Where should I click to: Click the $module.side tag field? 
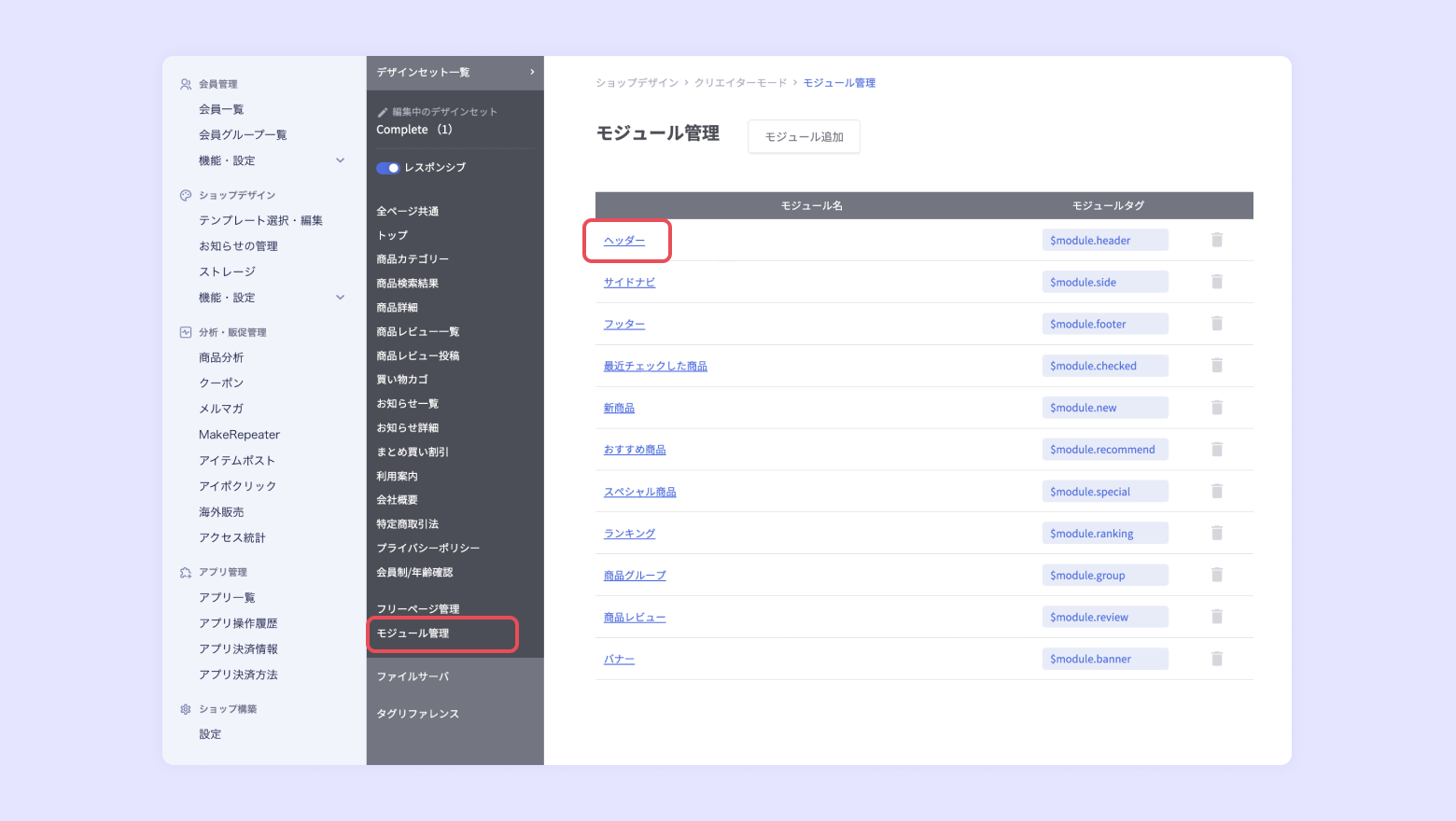coord(1105,282)
